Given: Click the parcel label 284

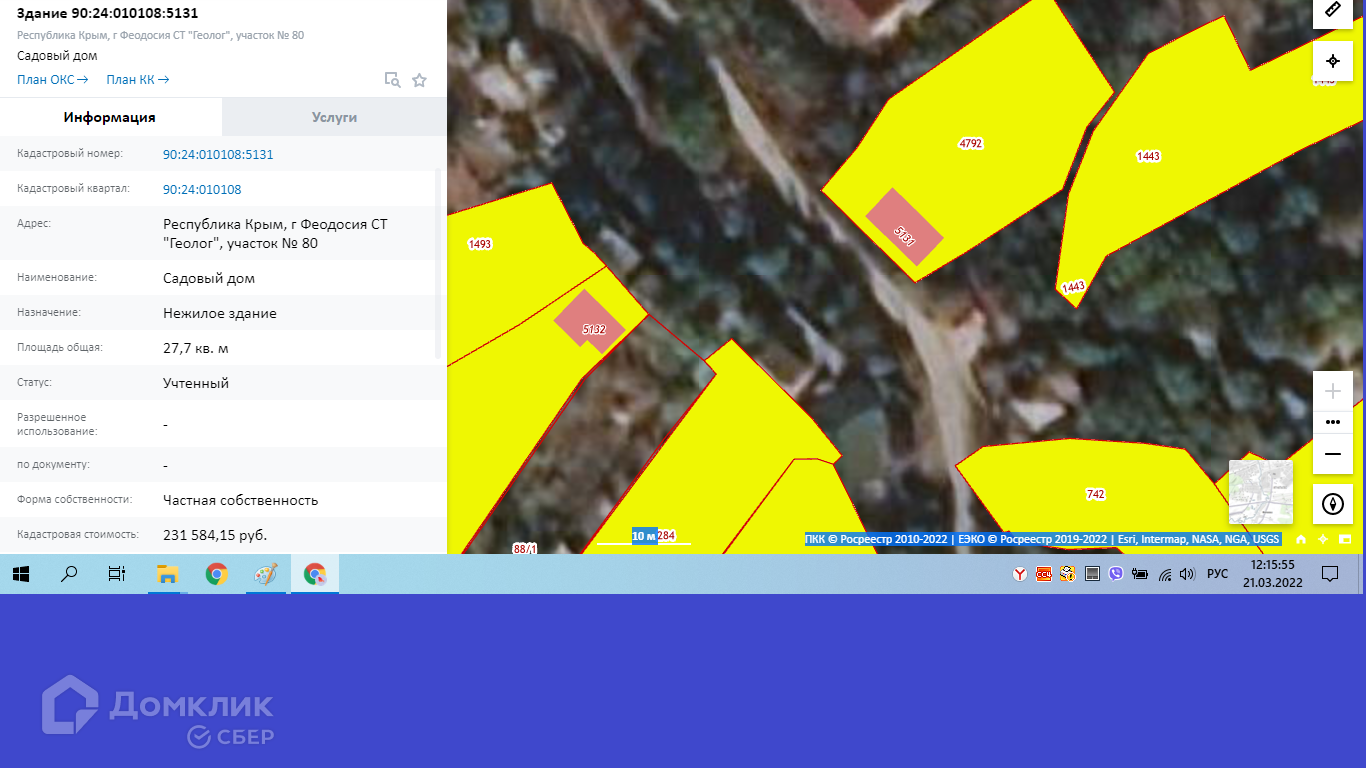Looking at the screenshot, I should (667, 536).
